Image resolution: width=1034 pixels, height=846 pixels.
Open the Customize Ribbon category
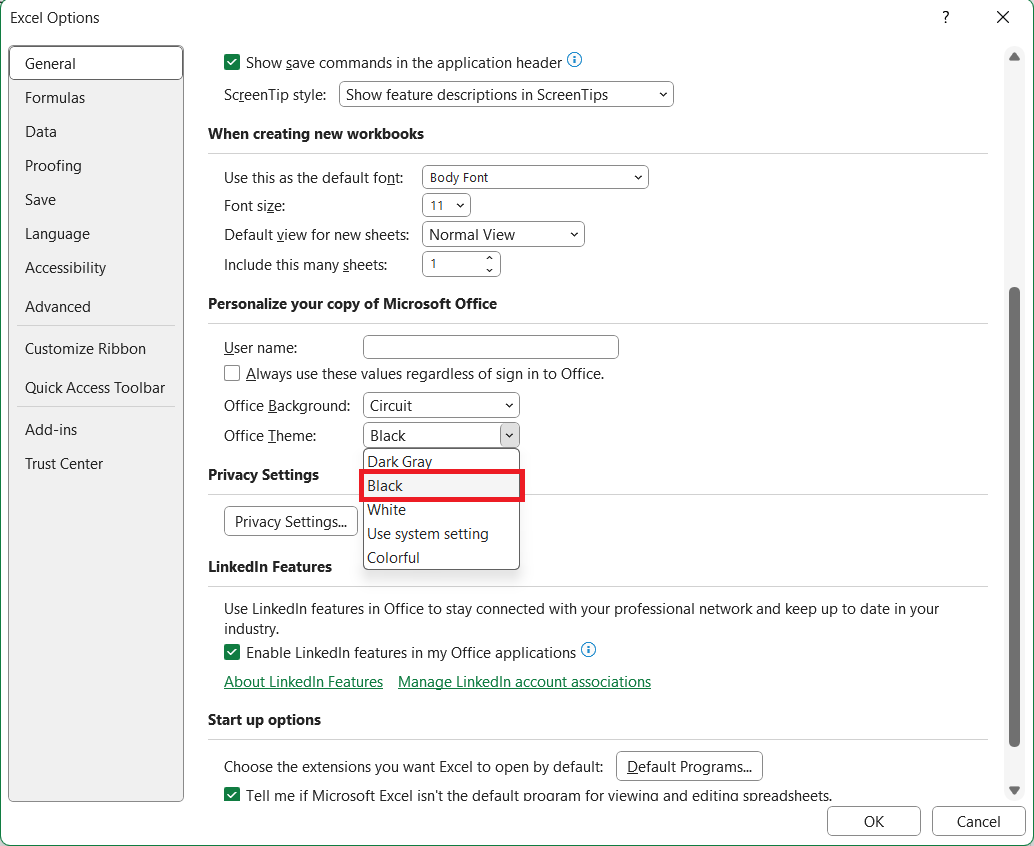[x=96, y=349]
